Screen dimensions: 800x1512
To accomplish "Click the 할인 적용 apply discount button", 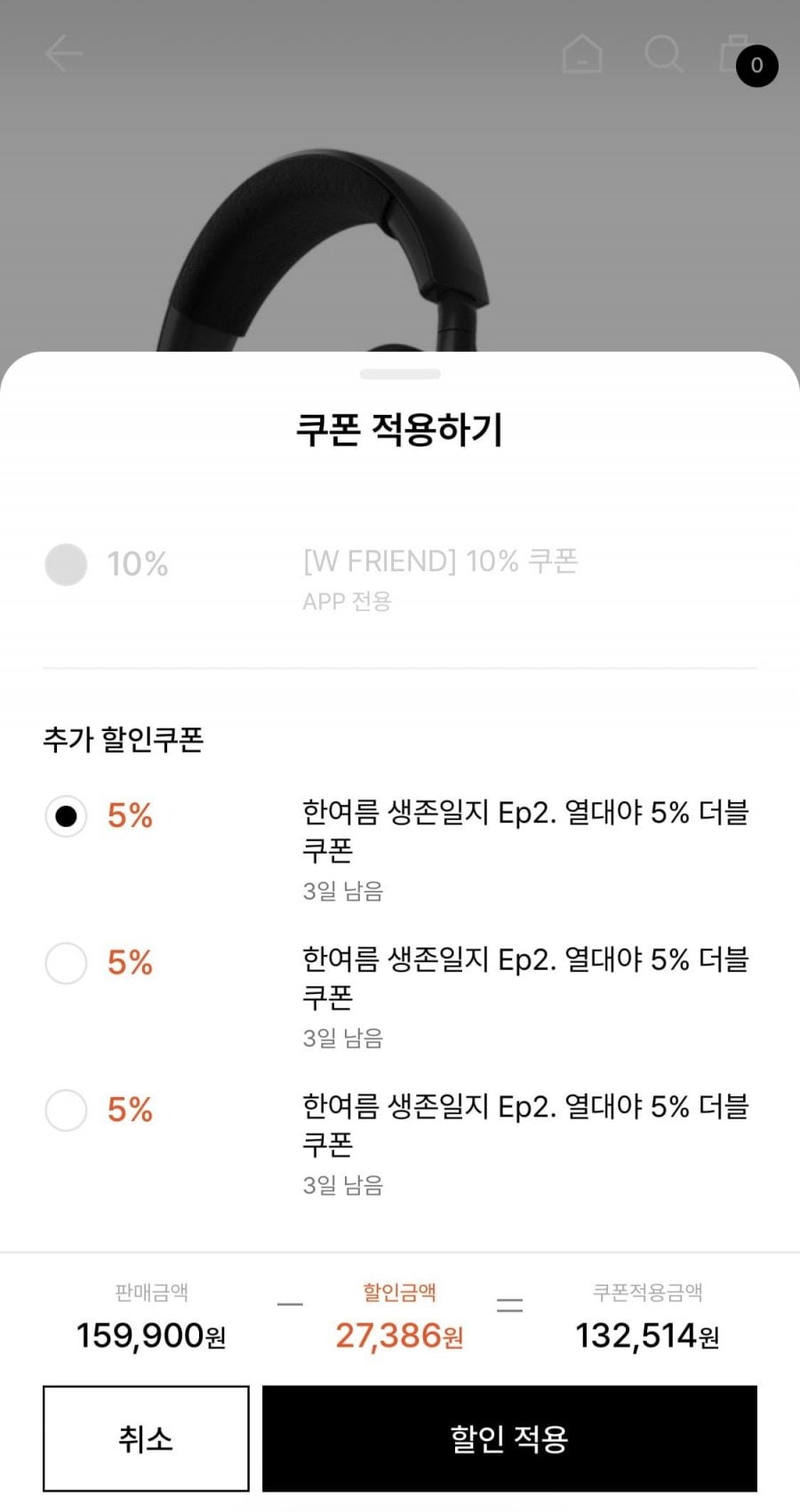I will (509, 1438).
